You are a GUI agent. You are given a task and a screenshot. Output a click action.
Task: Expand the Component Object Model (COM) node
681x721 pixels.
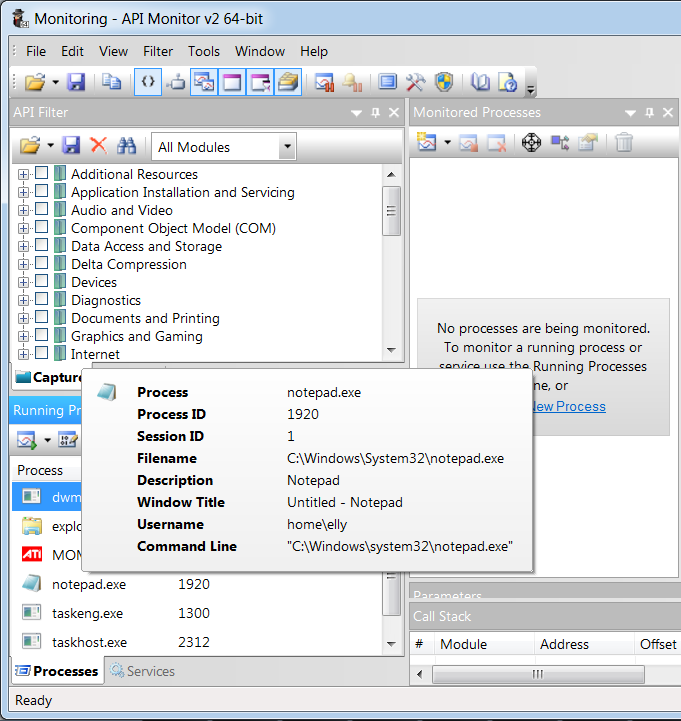point(23,228)
